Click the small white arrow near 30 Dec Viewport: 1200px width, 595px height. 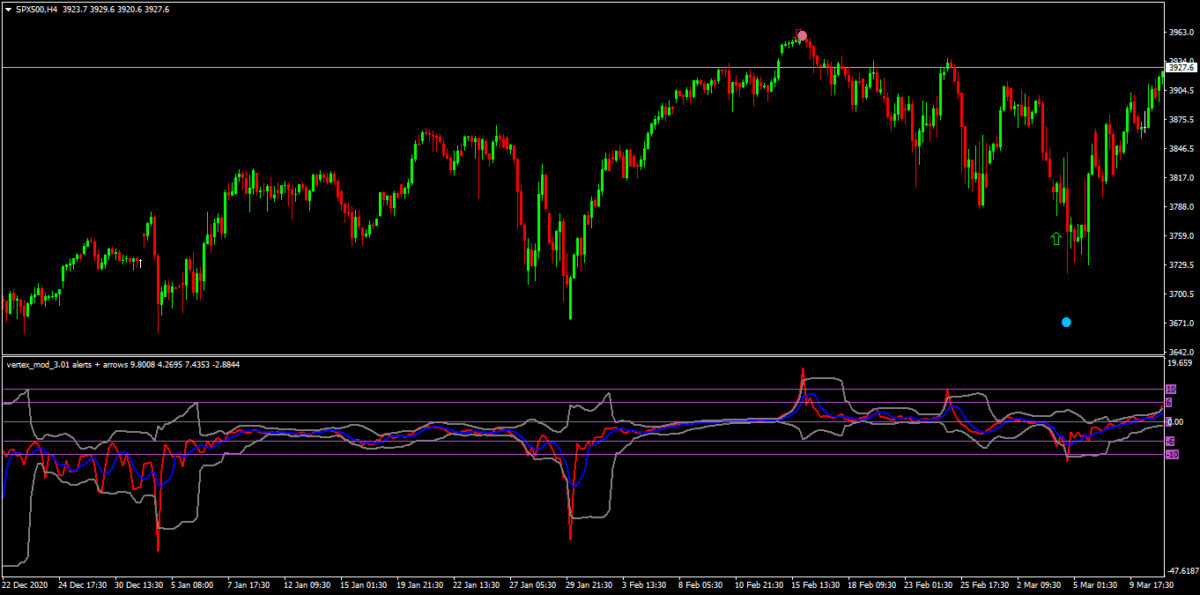[x=140, y=263]
